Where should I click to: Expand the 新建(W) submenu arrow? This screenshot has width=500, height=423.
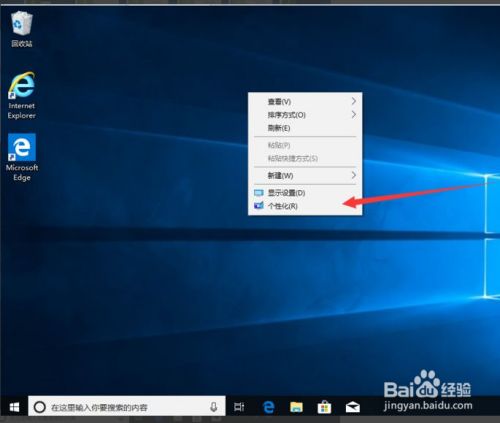[354, 175]
